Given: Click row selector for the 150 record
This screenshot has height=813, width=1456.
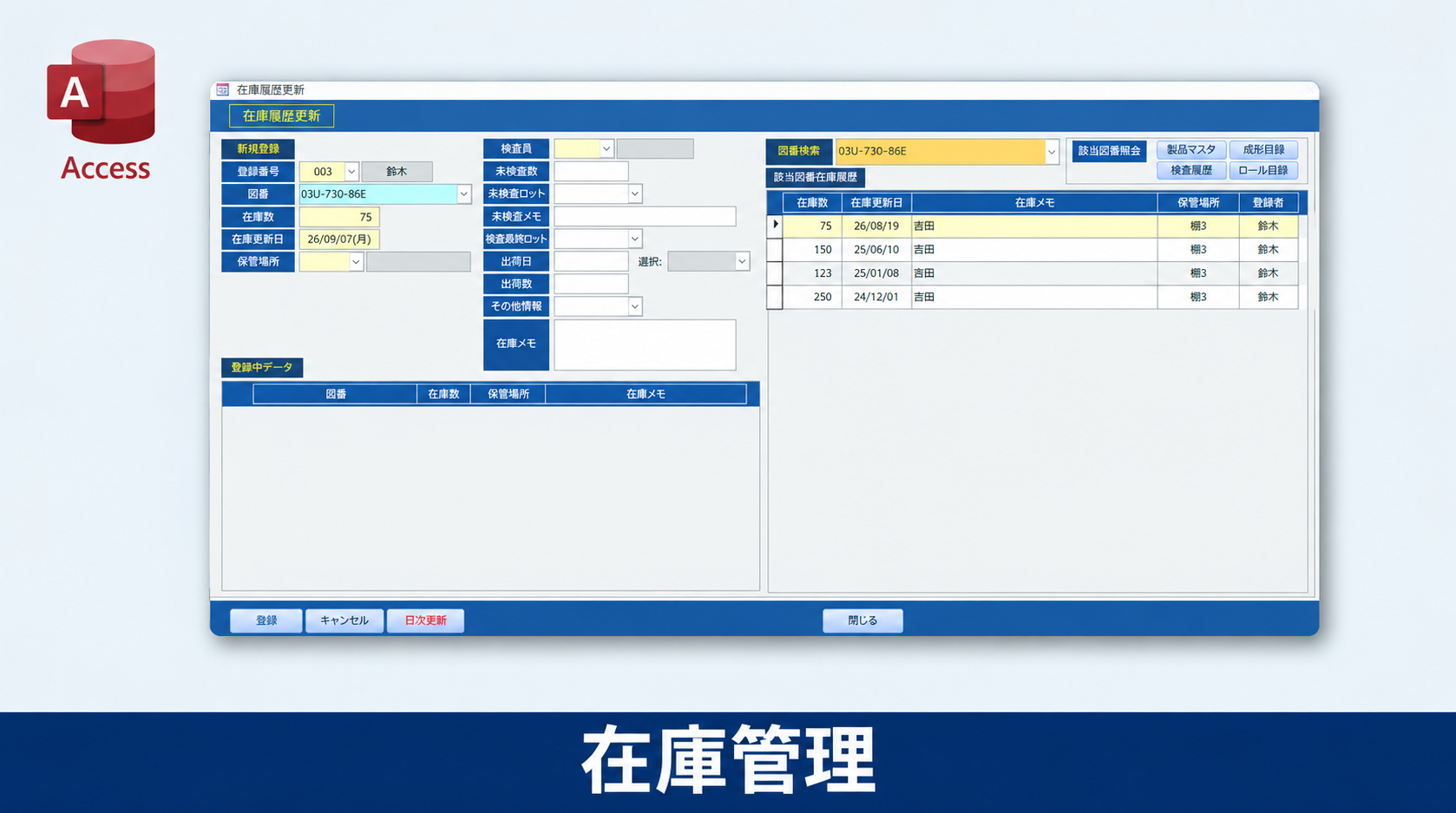Looking at the screenshot, I should point(775,250).
